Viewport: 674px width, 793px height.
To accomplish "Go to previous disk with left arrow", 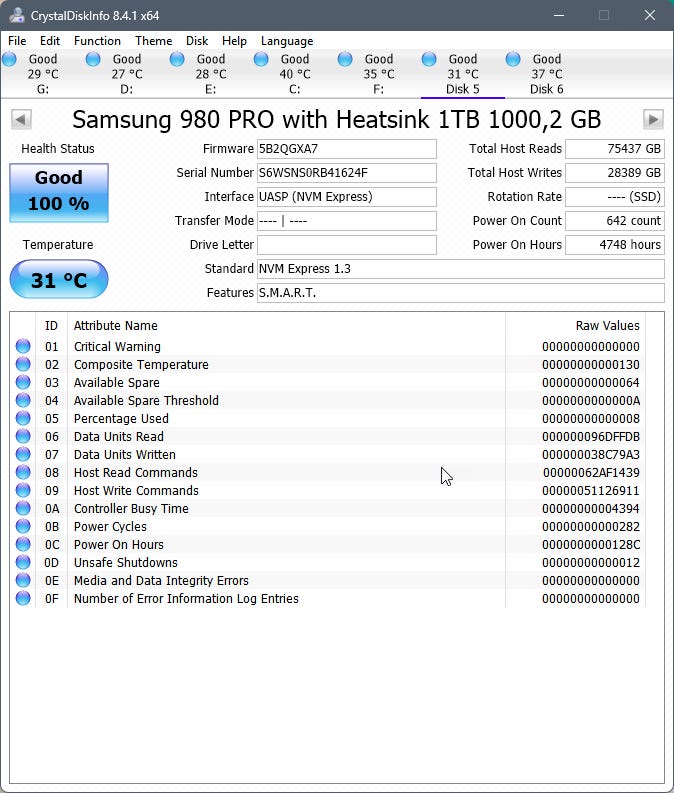I will (20, 120).
